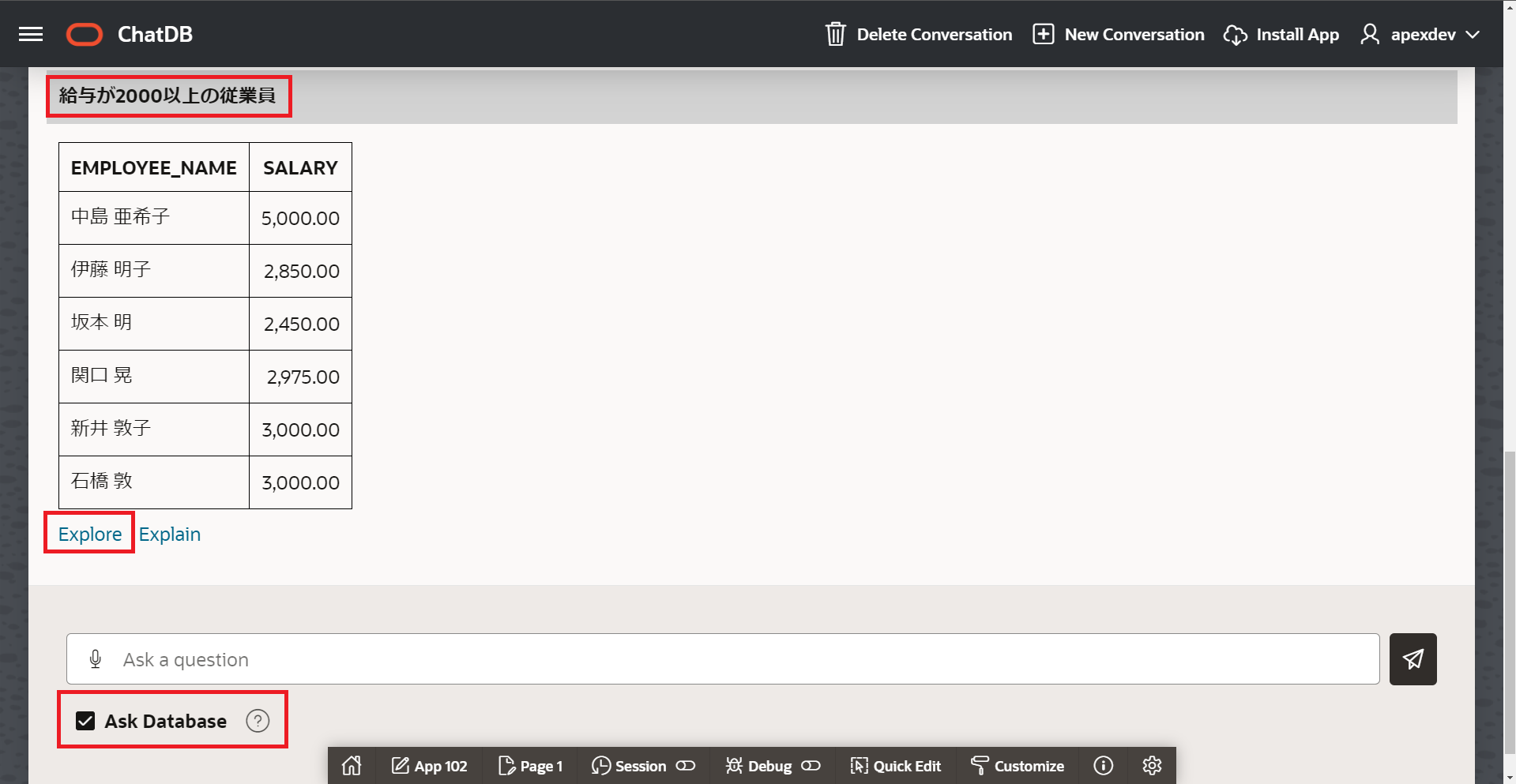Click the developer toolbar Home icon
Screen dimensions: 1516x784
coord(352,766)
